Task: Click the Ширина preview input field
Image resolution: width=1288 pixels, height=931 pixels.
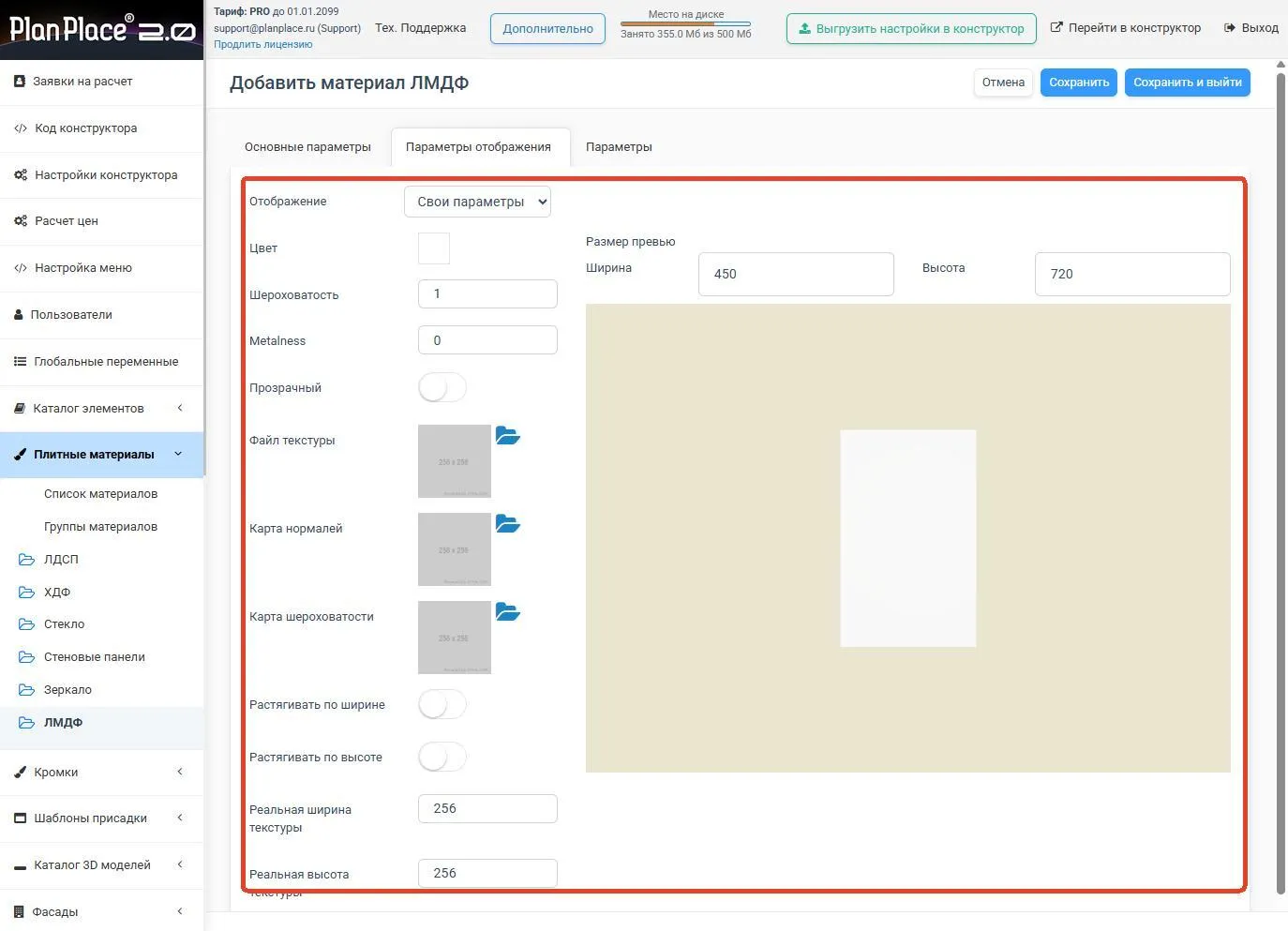Action: click(796, 274)
